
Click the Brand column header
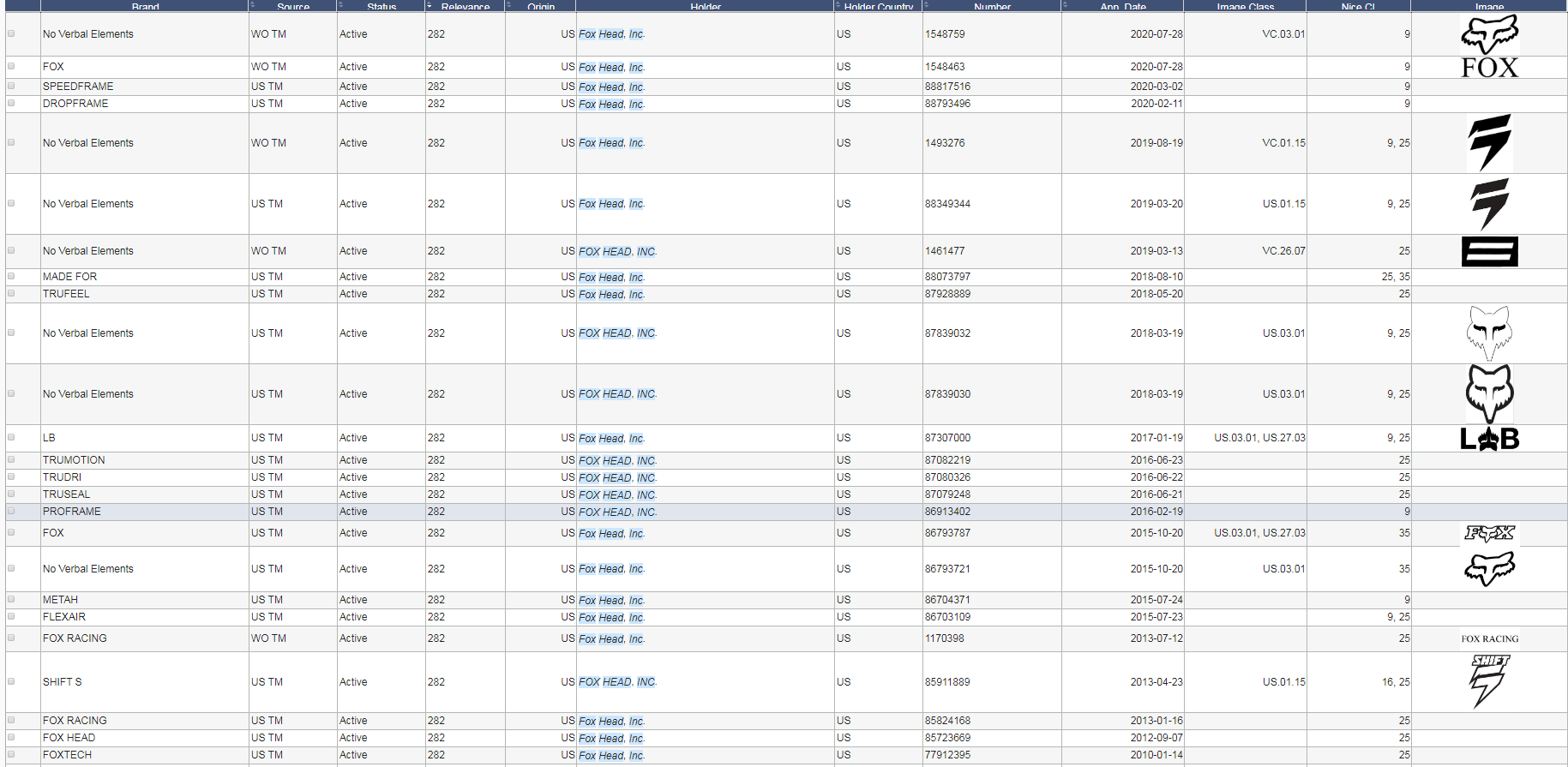(145, 6)
